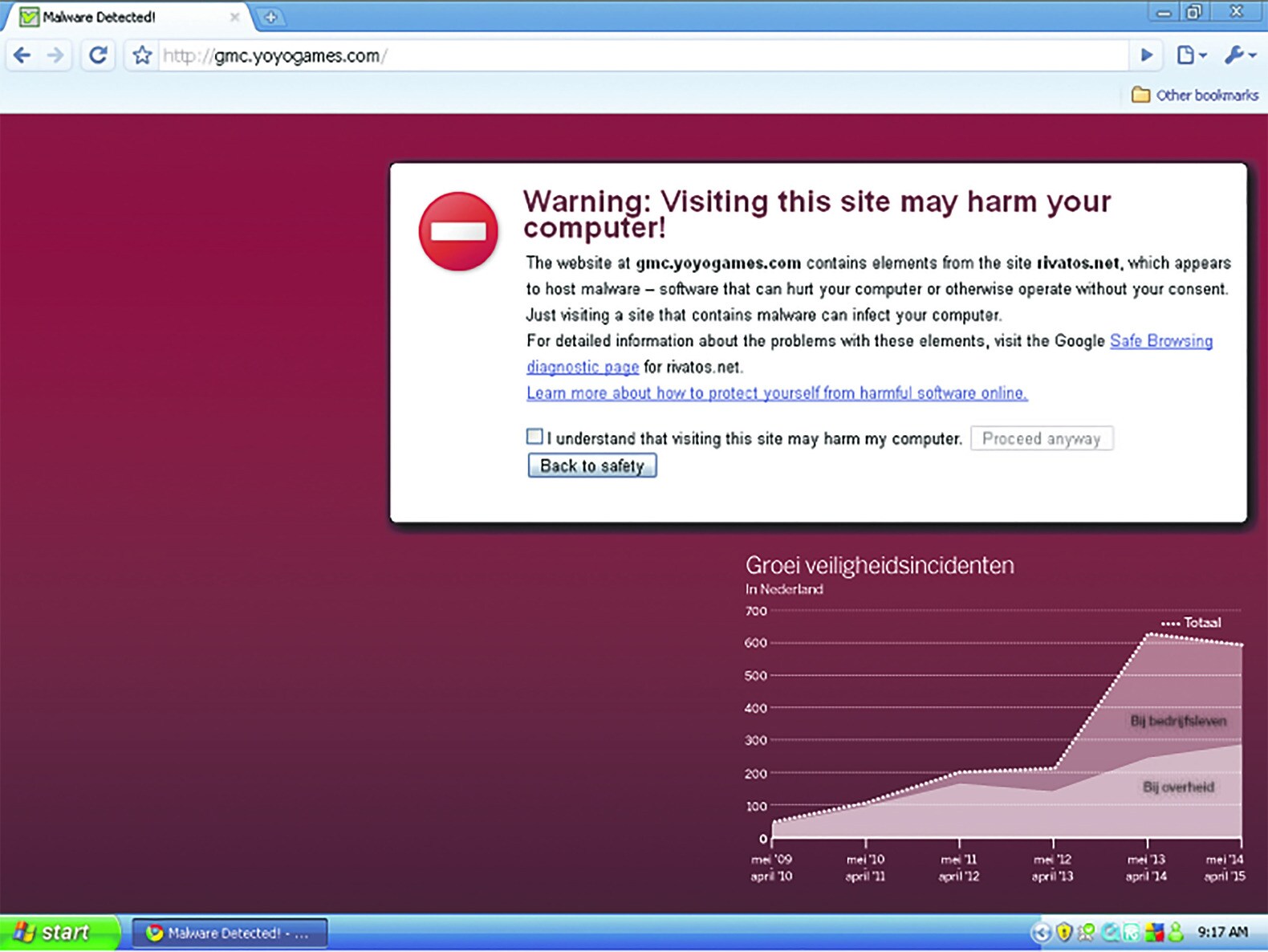The image size is (1268, 952).
Task: Select Malware Detected taskbar window button
Action: (x=230, y=933)
